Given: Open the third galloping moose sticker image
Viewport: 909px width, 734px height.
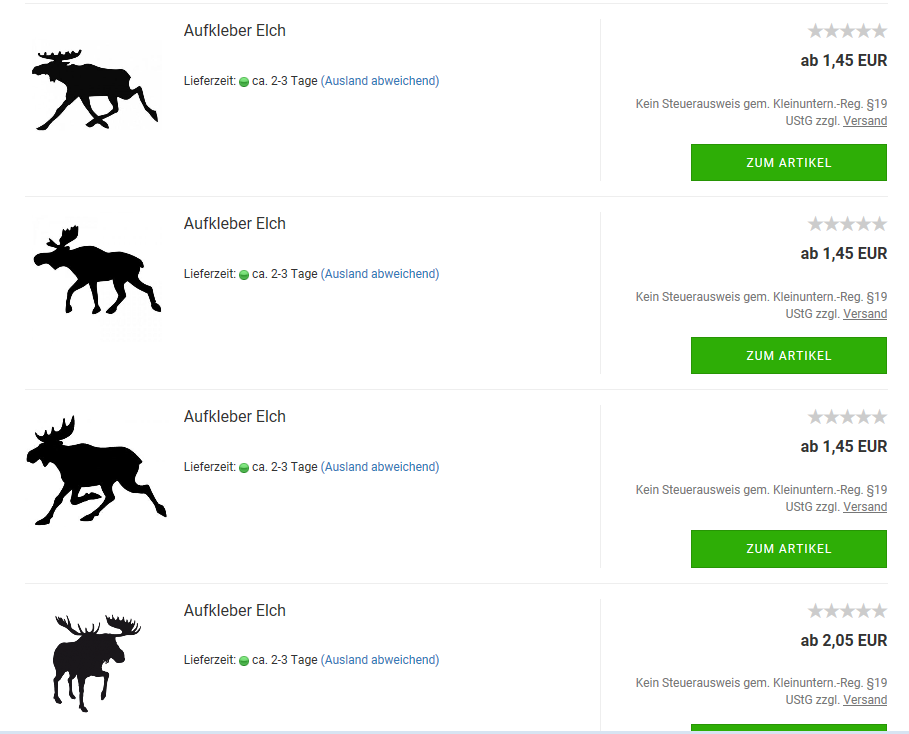Looking at the screenshot, I should click(96, 470).
